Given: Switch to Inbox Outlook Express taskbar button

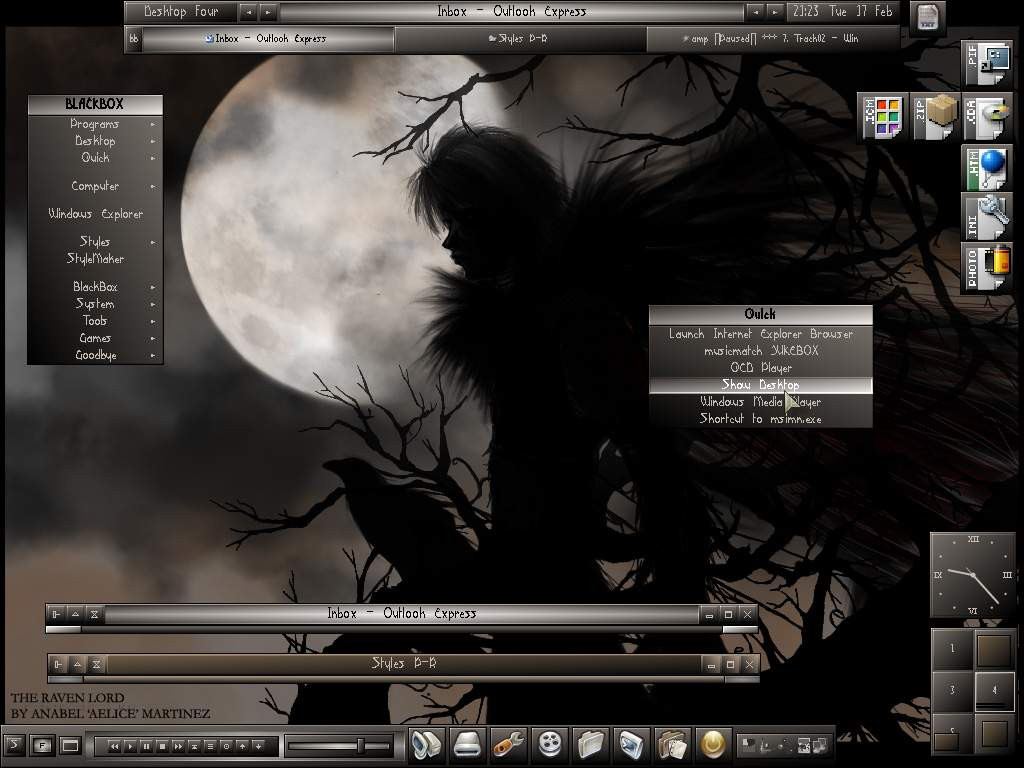Looking at the screenshot, I should point(268,39).
